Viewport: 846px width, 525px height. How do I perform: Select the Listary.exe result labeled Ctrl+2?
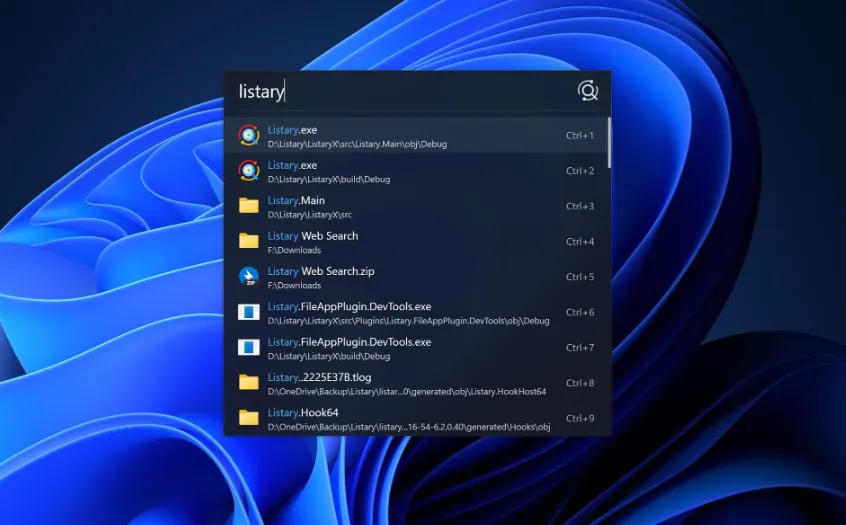415,171
